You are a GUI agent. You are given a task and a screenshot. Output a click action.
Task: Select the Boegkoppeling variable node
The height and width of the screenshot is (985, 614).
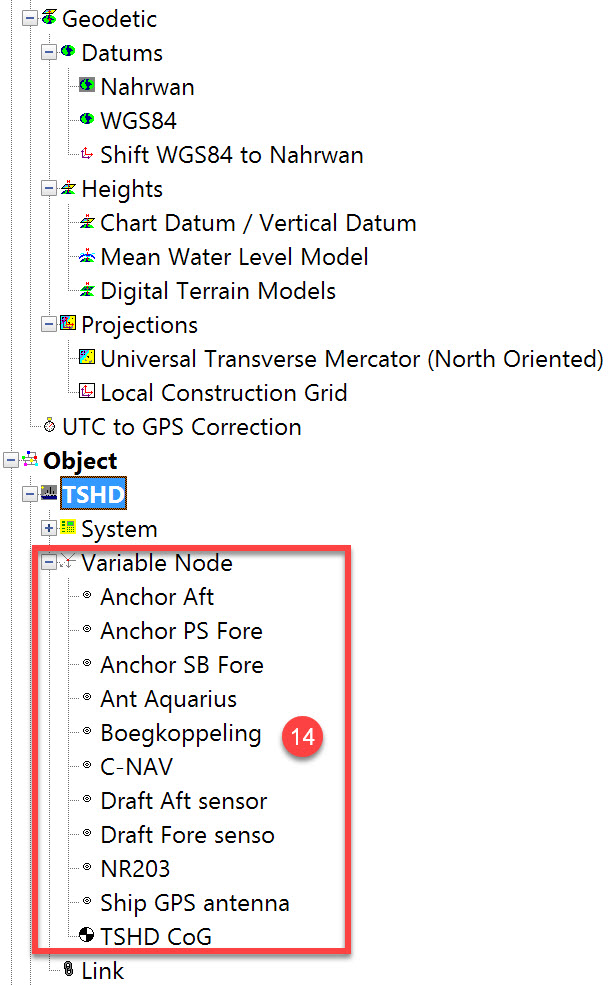(x=180, y=733)
